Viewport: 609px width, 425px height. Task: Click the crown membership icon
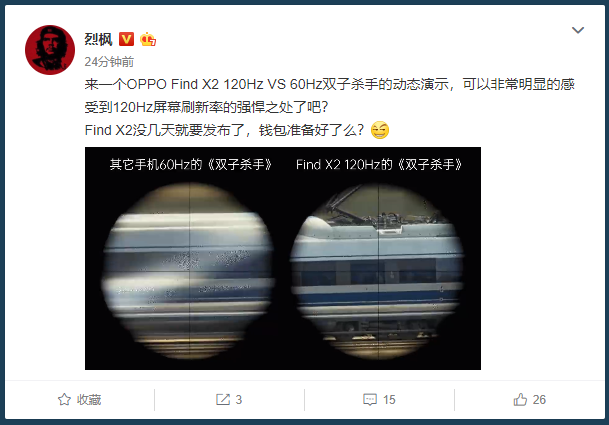[x=148, y=39]
